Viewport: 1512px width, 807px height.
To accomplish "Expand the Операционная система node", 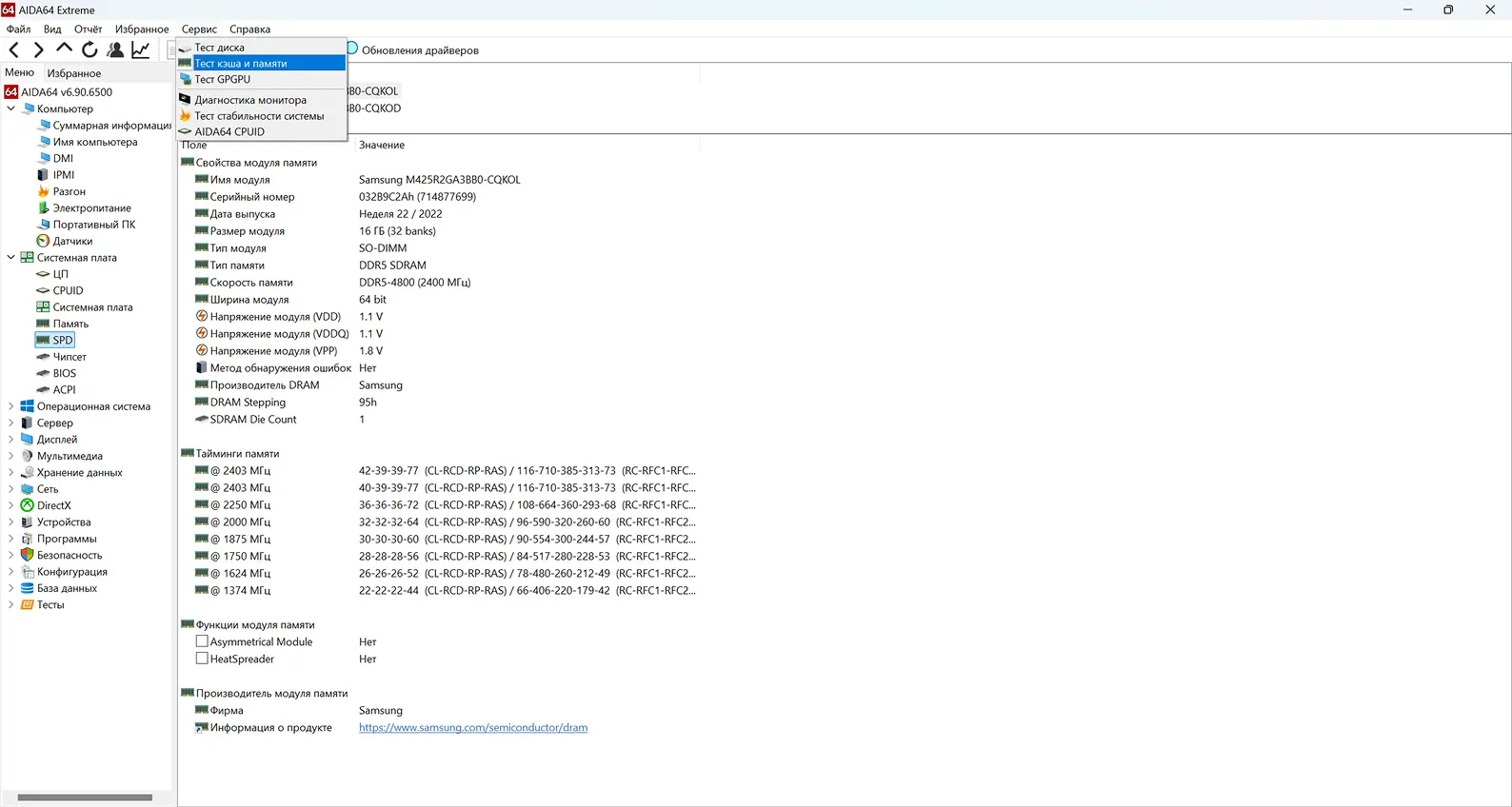I will 11,406.
